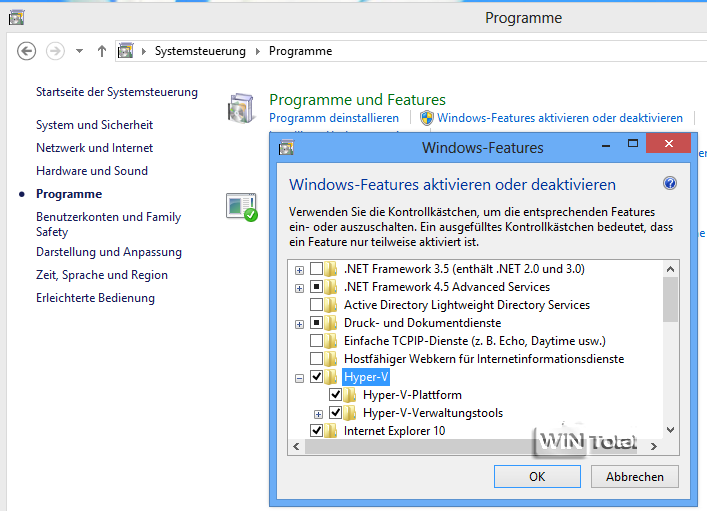707x511 pixels.
Task: Click the Standardprogramme monitor icon
Action: click(x=242, y=207)
